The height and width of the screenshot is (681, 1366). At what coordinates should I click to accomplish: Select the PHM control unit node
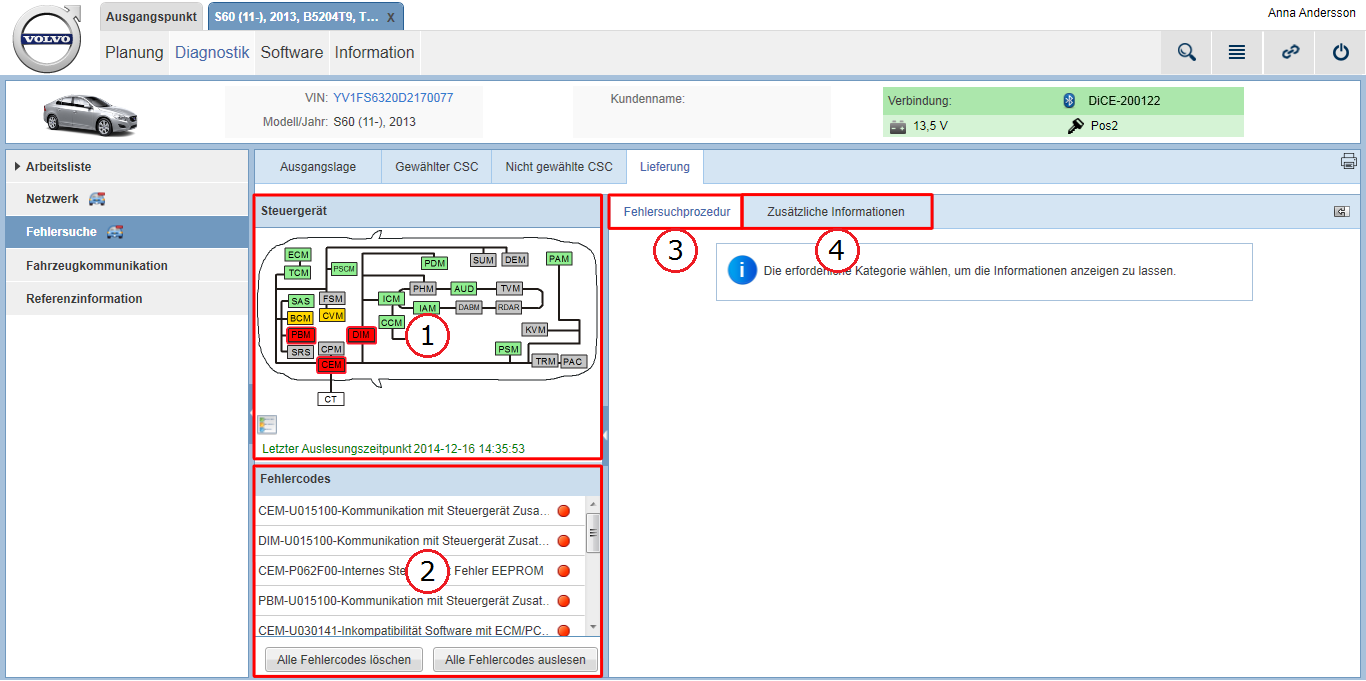[423, 288]
